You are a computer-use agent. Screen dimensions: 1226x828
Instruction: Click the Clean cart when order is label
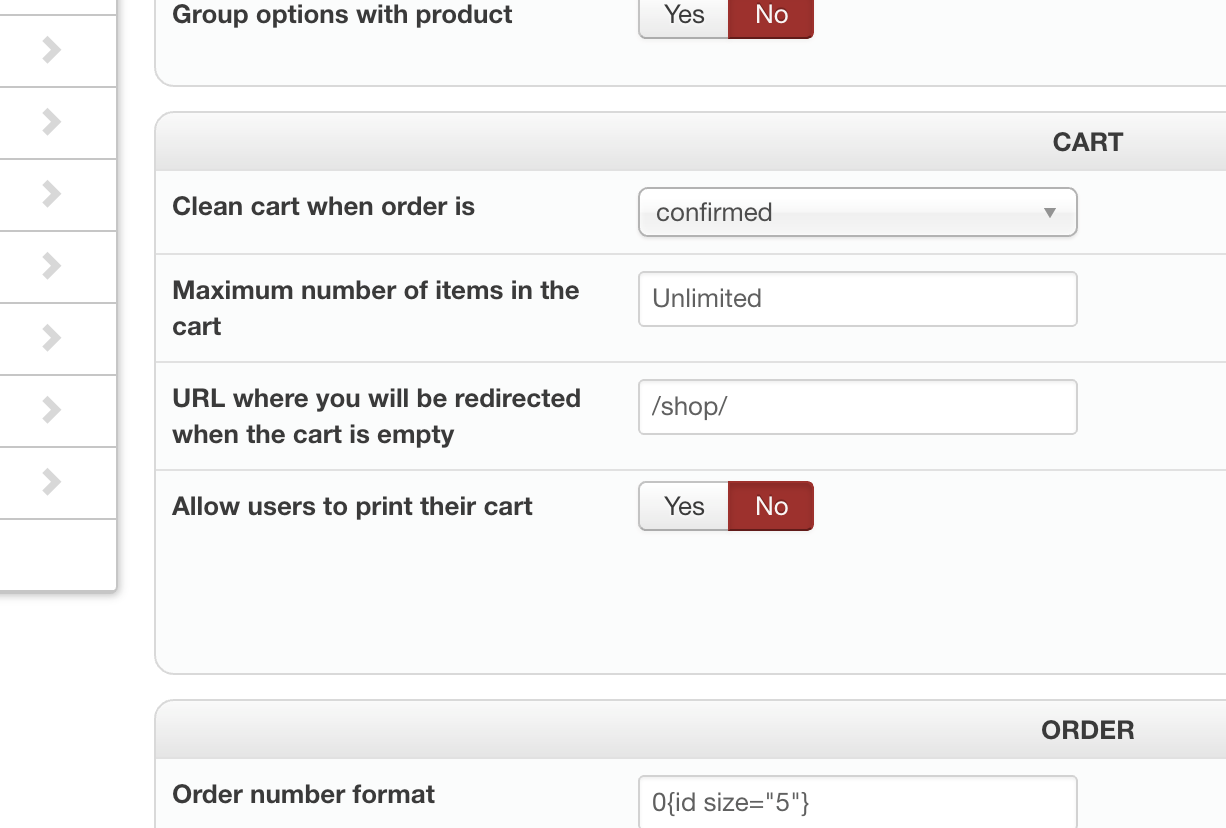(323, 206)
